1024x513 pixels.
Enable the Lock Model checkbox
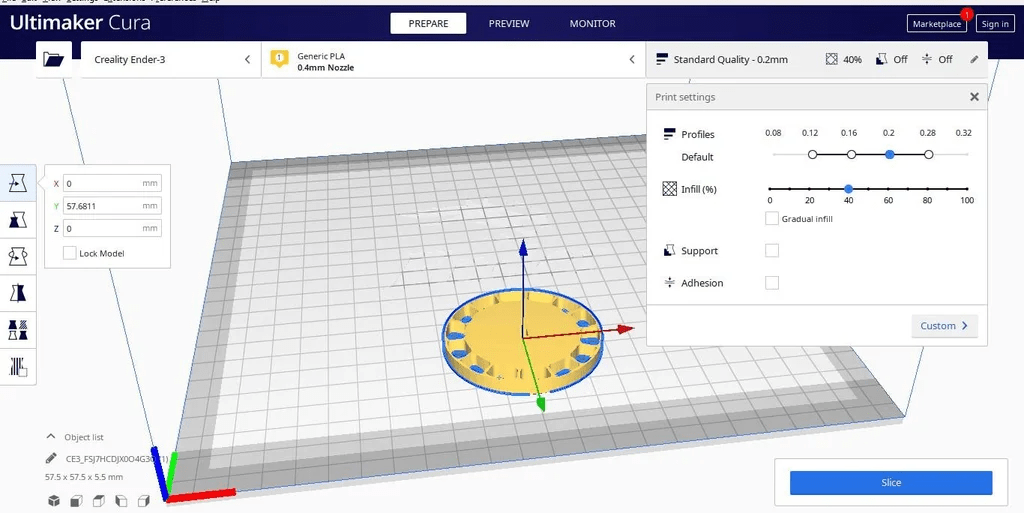click(x=69, y=254)
